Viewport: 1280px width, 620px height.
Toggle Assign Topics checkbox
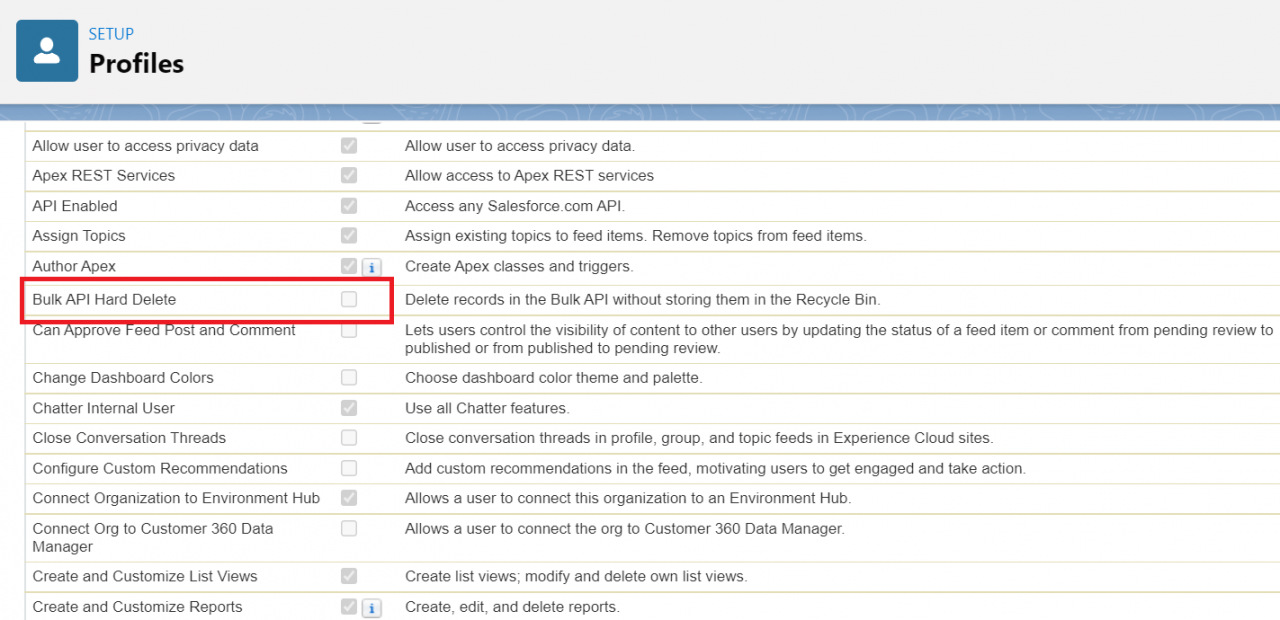[349, 236]
